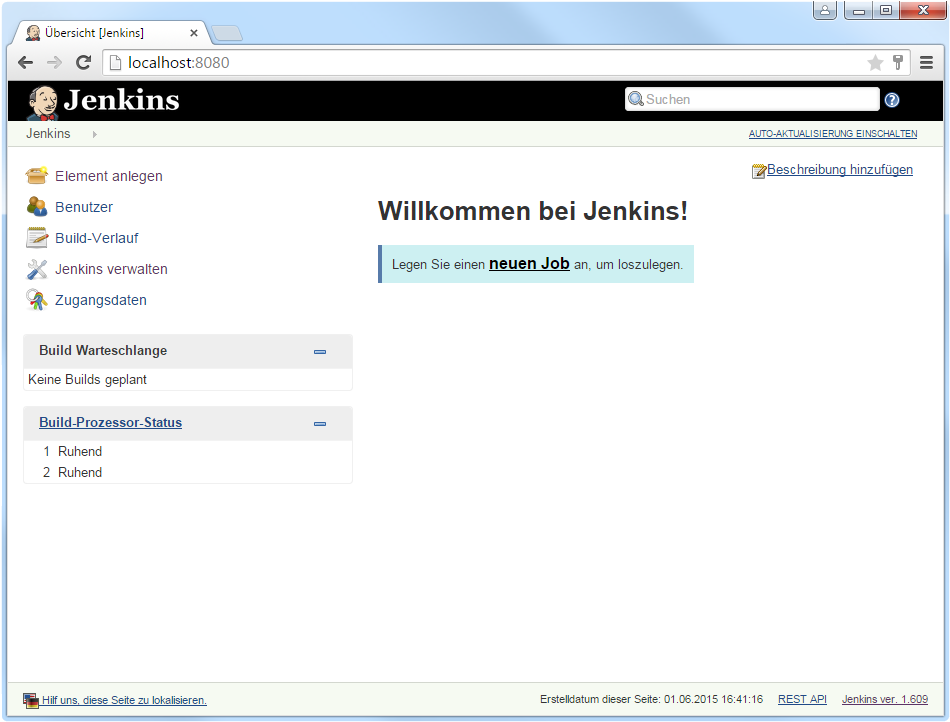
Task: Collapse the Build Warteschlange panel
Action: [320, 351]
